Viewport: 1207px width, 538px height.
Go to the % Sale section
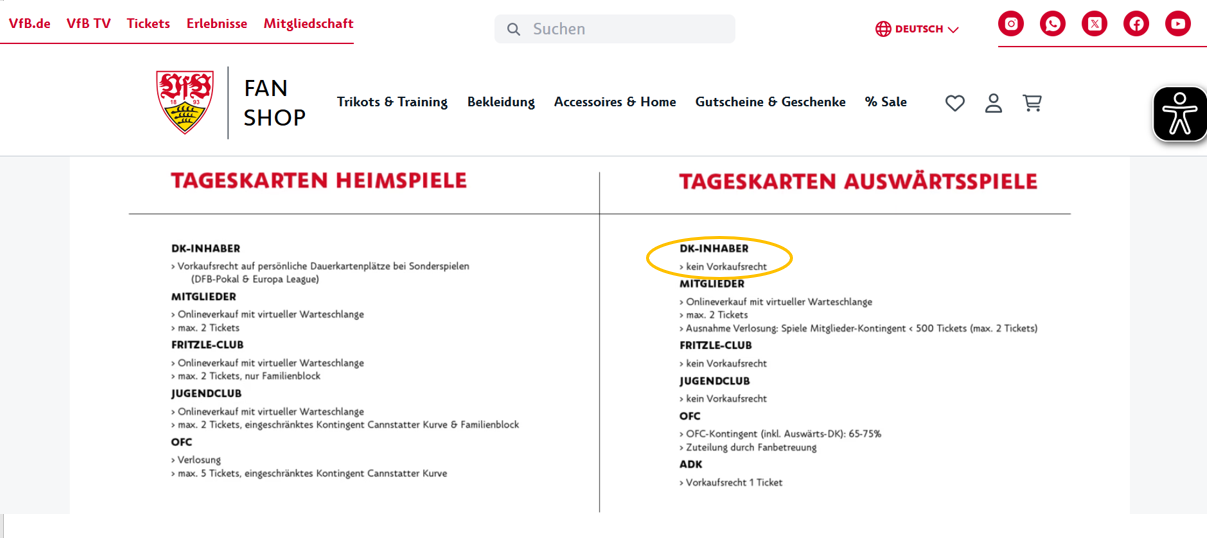tap(886, 102)
